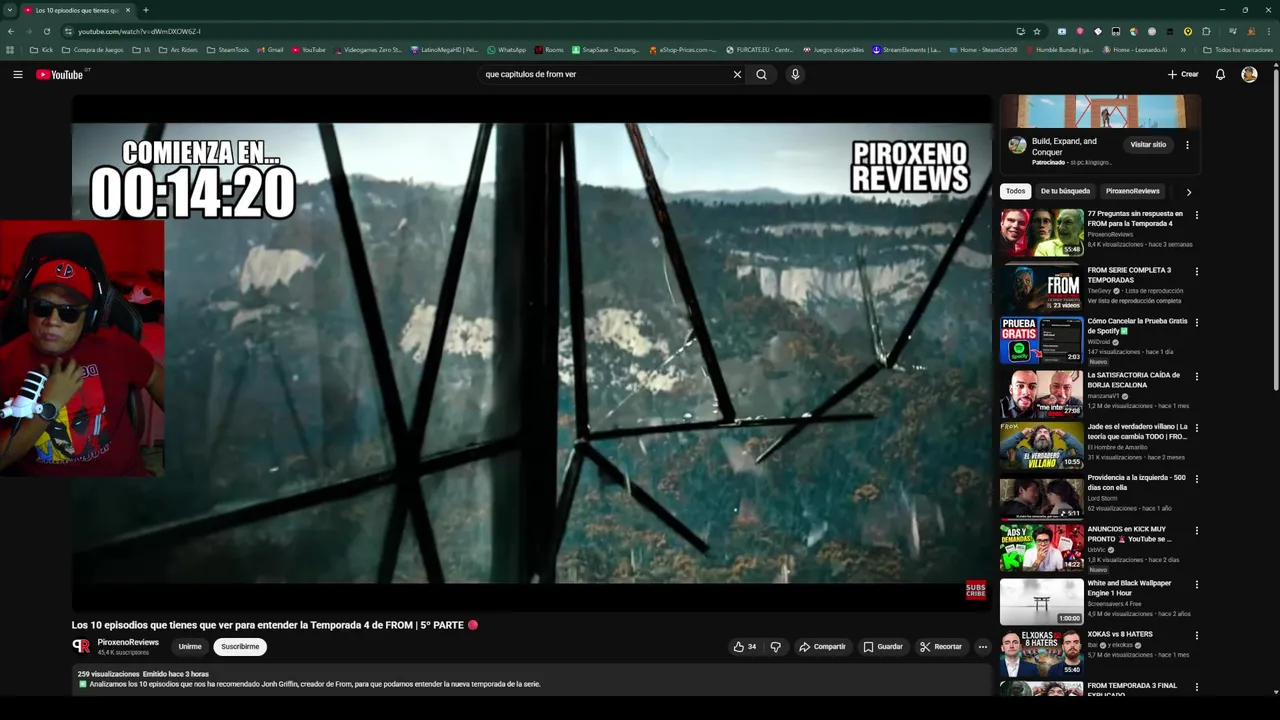Like the video with thumbs up
This screenshot has height=720, width=1280.
(x=745, y=647)
